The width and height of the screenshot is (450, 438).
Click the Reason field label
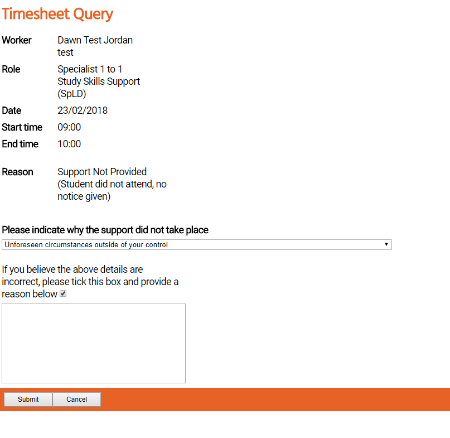pyautogui.click(x=17, y=172)
